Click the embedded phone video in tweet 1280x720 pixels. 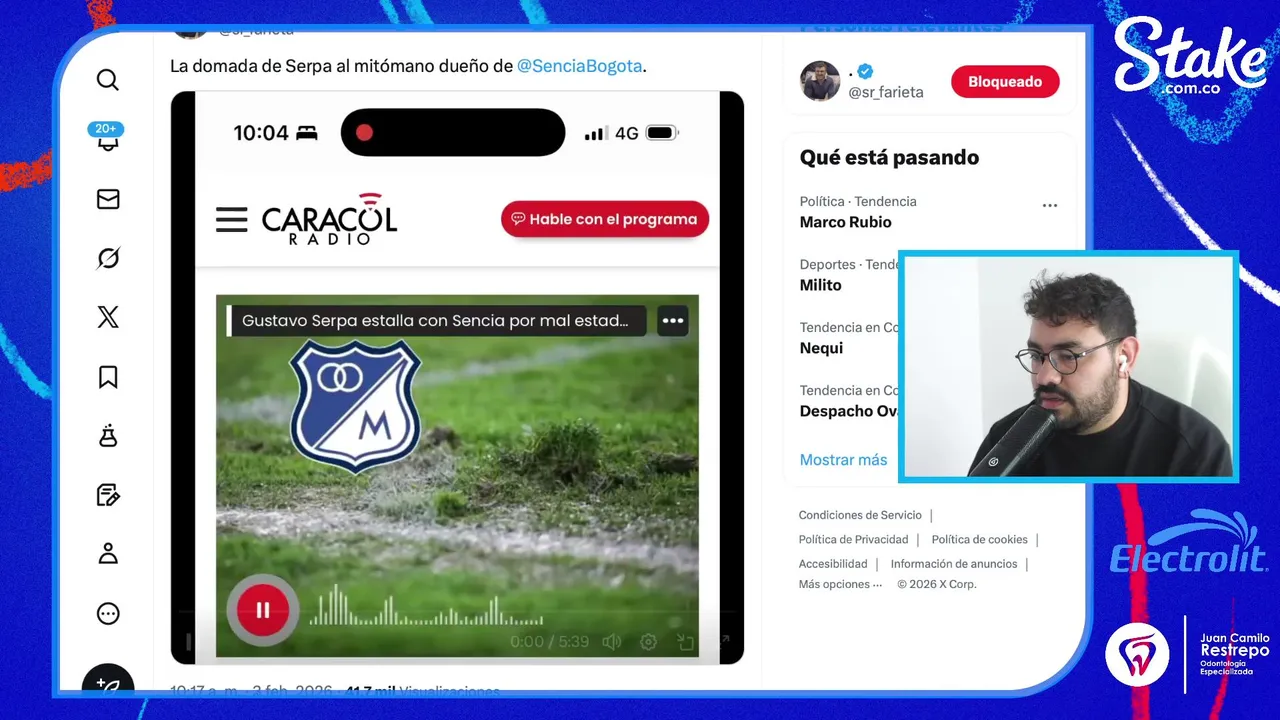pos(457,377)
